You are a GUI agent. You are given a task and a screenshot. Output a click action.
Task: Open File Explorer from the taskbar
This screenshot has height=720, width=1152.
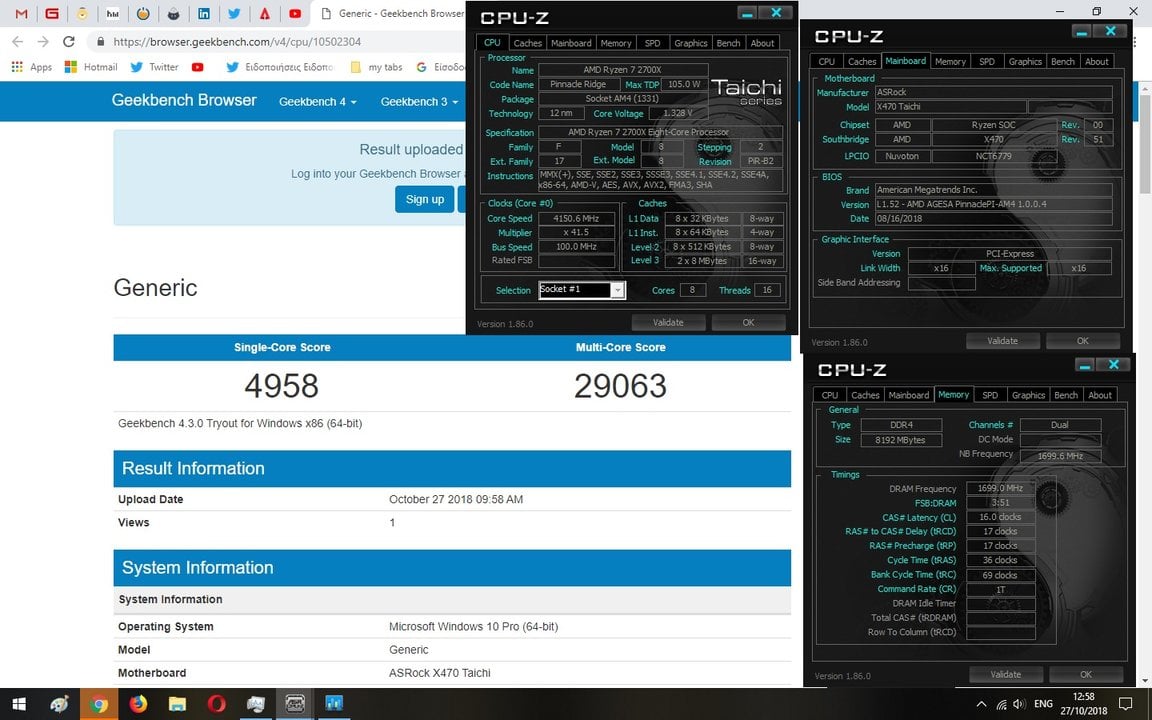tap(177, 704)
